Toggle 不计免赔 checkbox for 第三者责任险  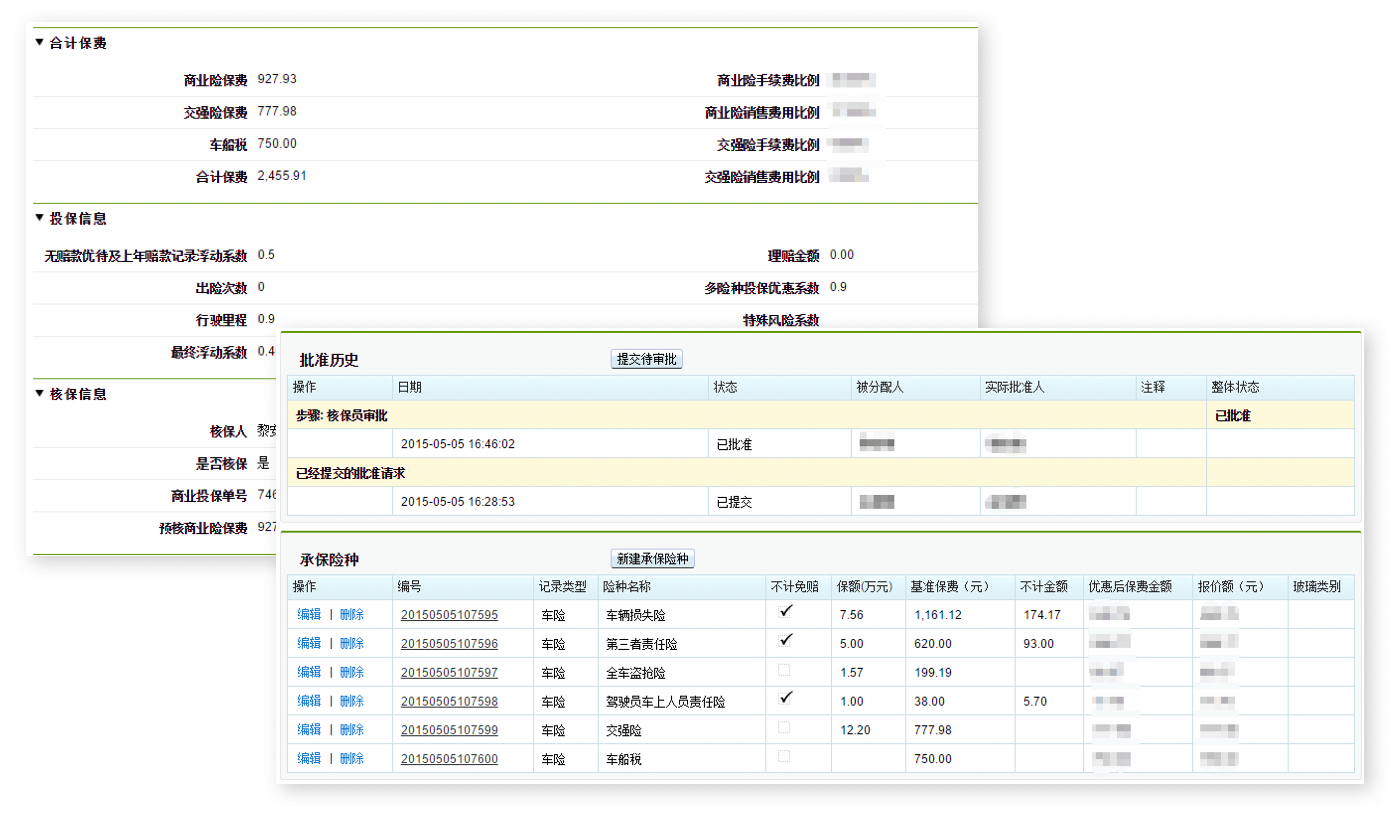(786, 640)
